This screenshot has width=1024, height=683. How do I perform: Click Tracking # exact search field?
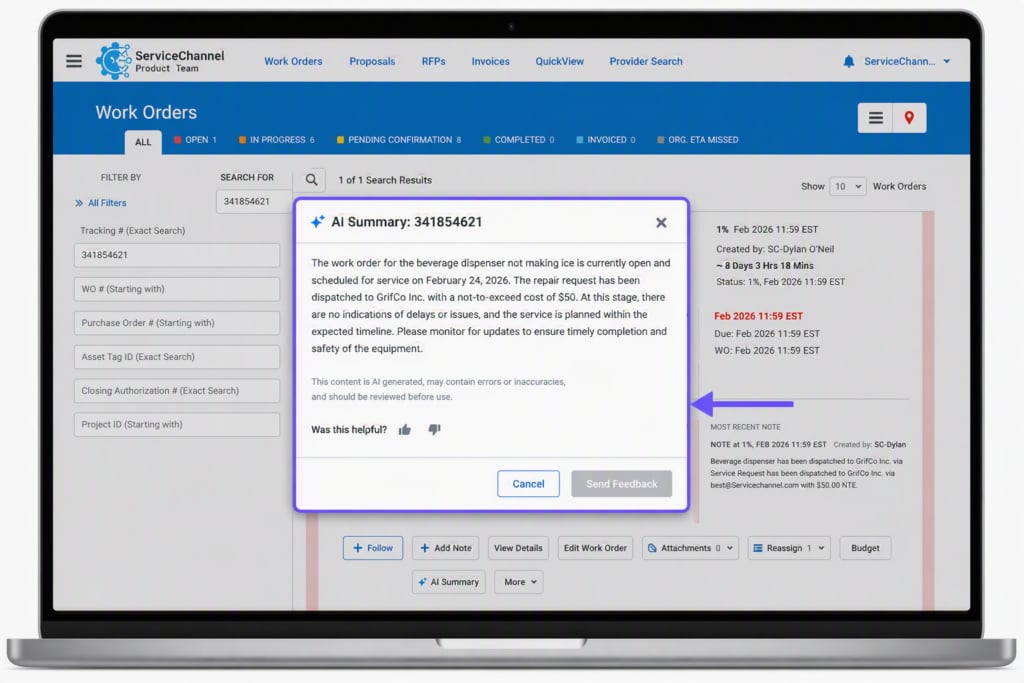point(177,255)
